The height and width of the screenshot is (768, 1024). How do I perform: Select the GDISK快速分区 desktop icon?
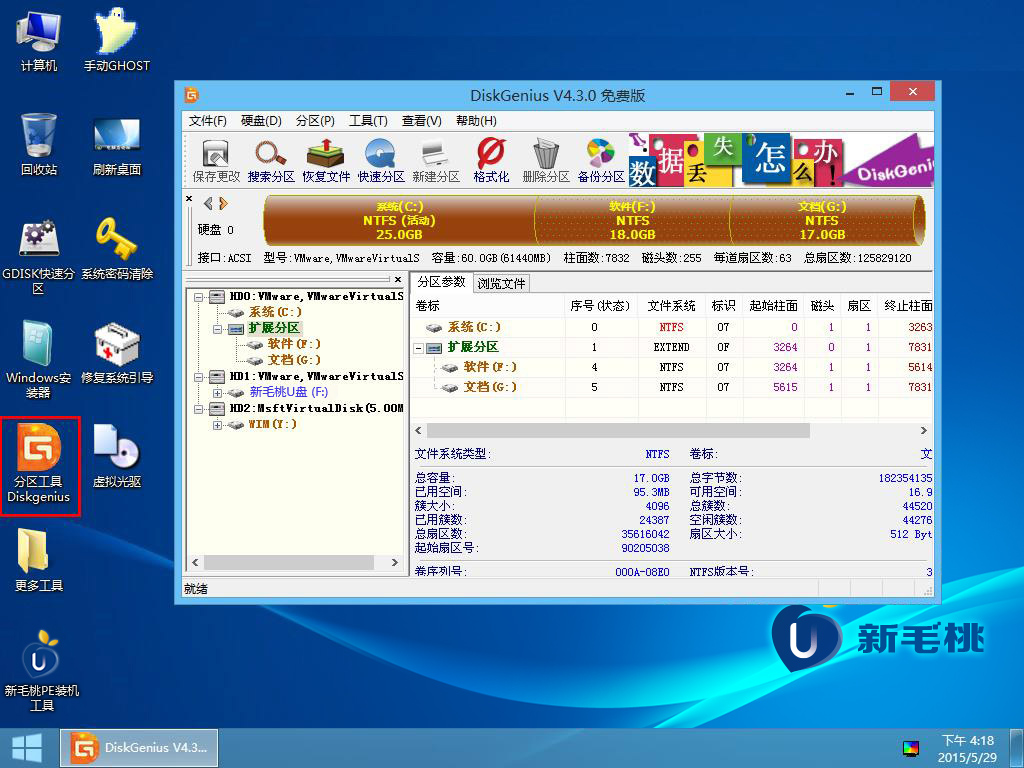[x=39, y=257]
